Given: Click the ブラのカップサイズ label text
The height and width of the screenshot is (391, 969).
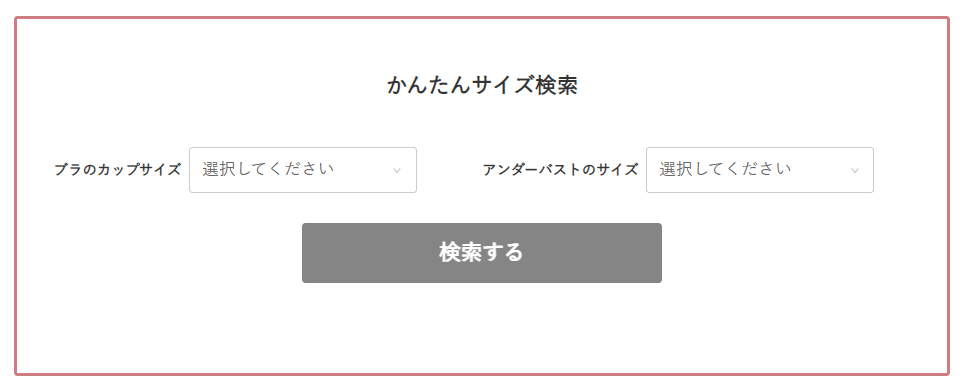Looking at the screenshot, I should pos(117,170).
